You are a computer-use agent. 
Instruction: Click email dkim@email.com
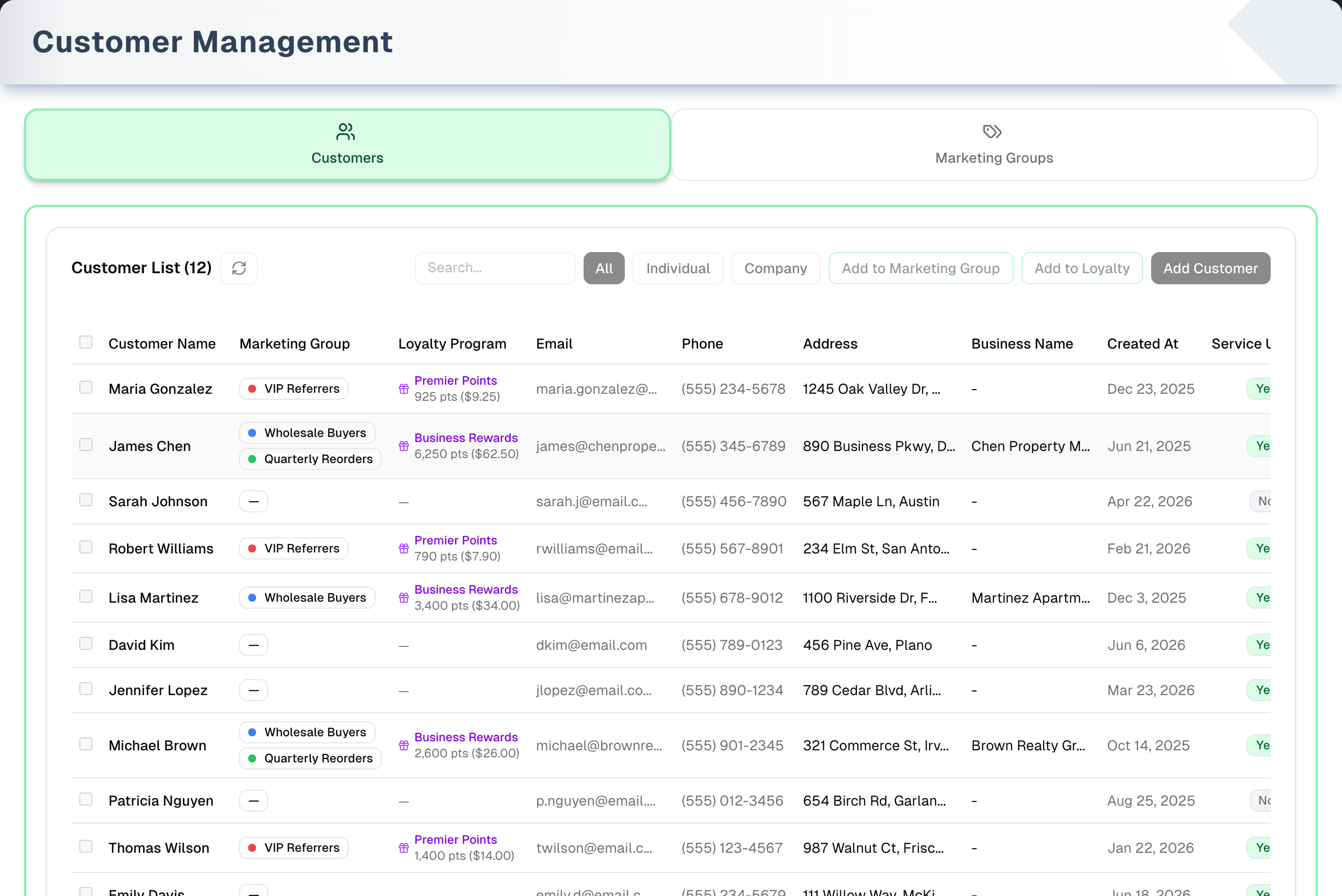pos(591,645)
